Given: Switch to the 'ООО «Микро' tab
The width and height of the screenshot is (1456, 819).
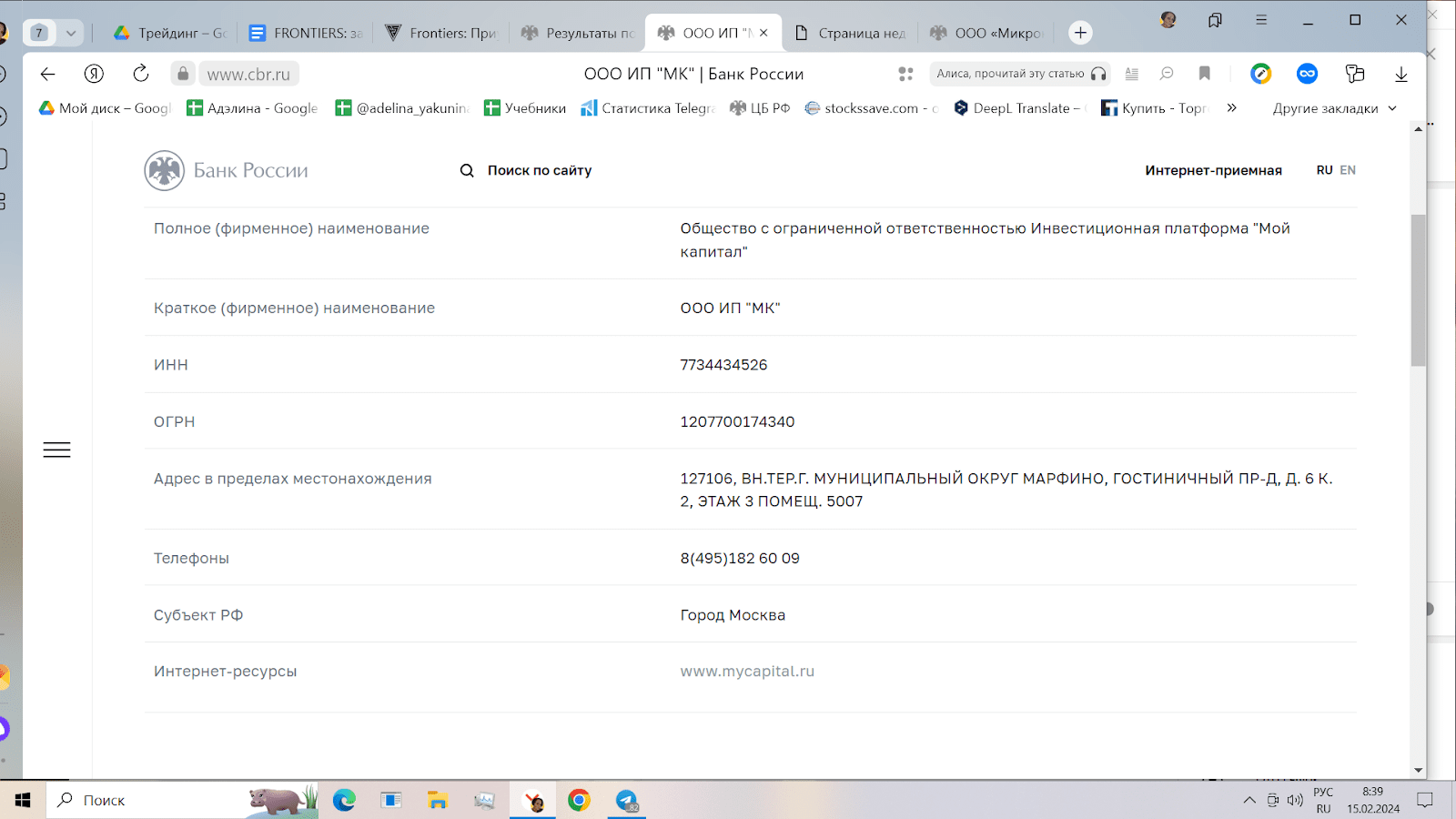Looking at the screenshot, I should pyautogui.click(x=986, y=33).
